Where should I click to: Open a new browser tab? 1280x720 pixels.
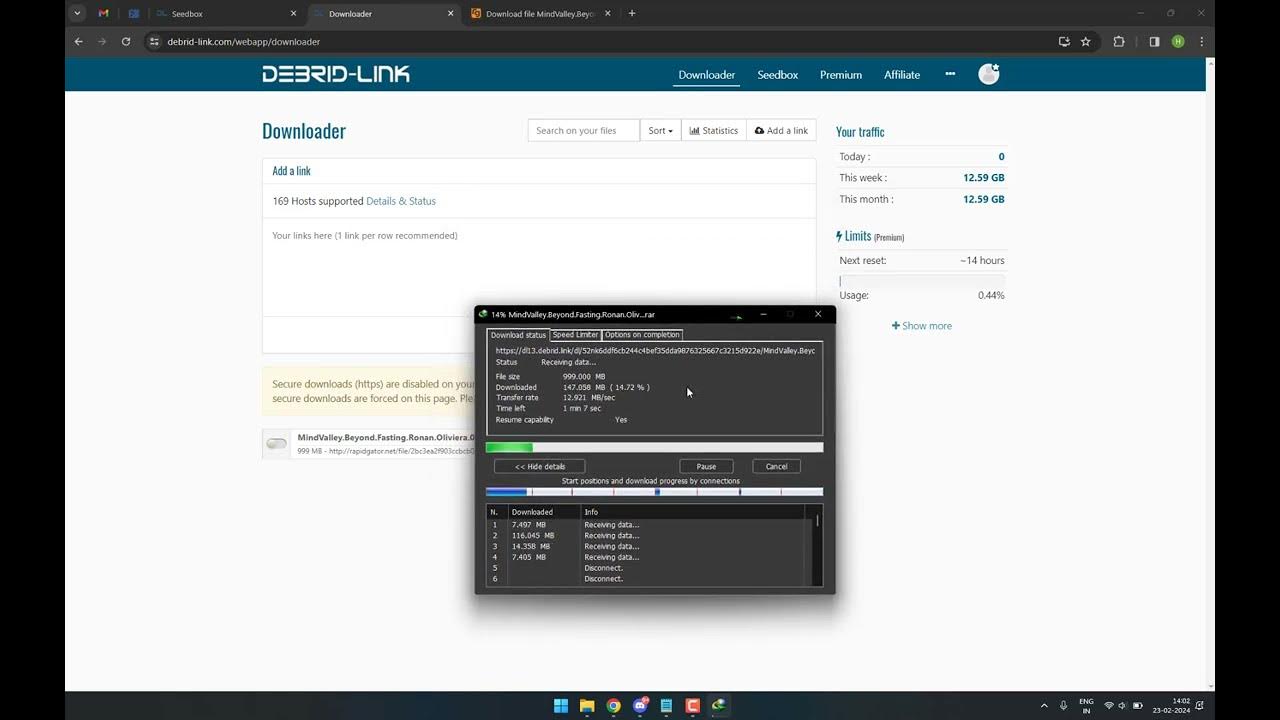(632, 14)
